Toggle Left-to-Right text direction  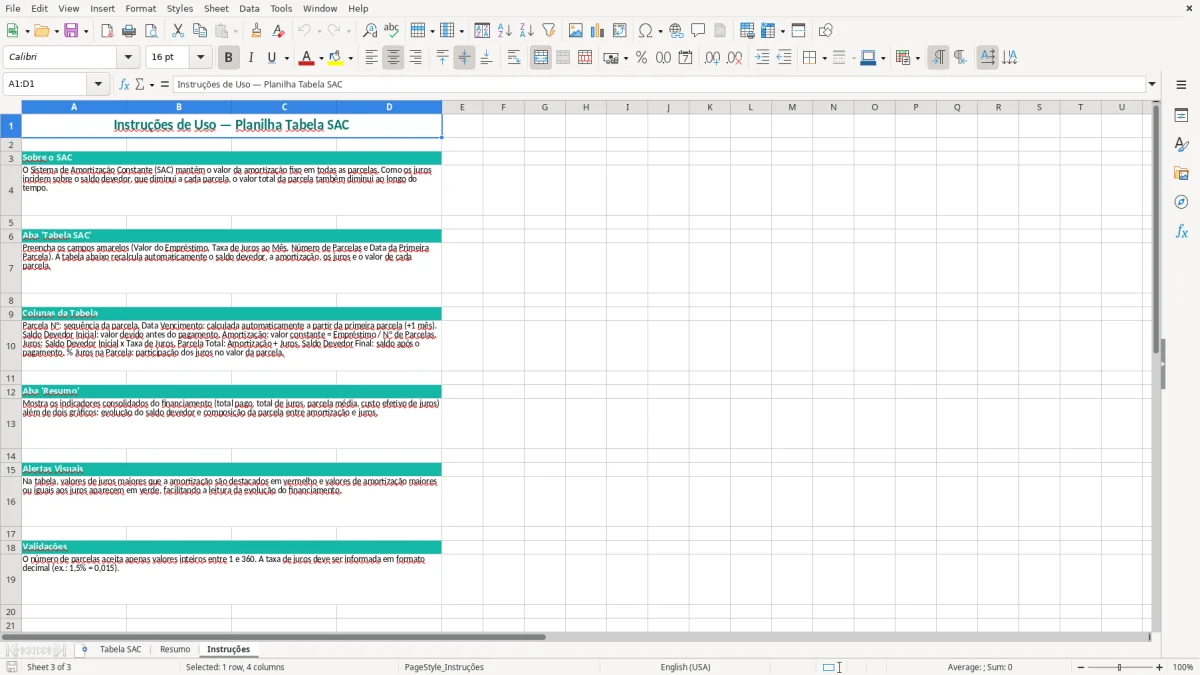[x=938, y=58]
